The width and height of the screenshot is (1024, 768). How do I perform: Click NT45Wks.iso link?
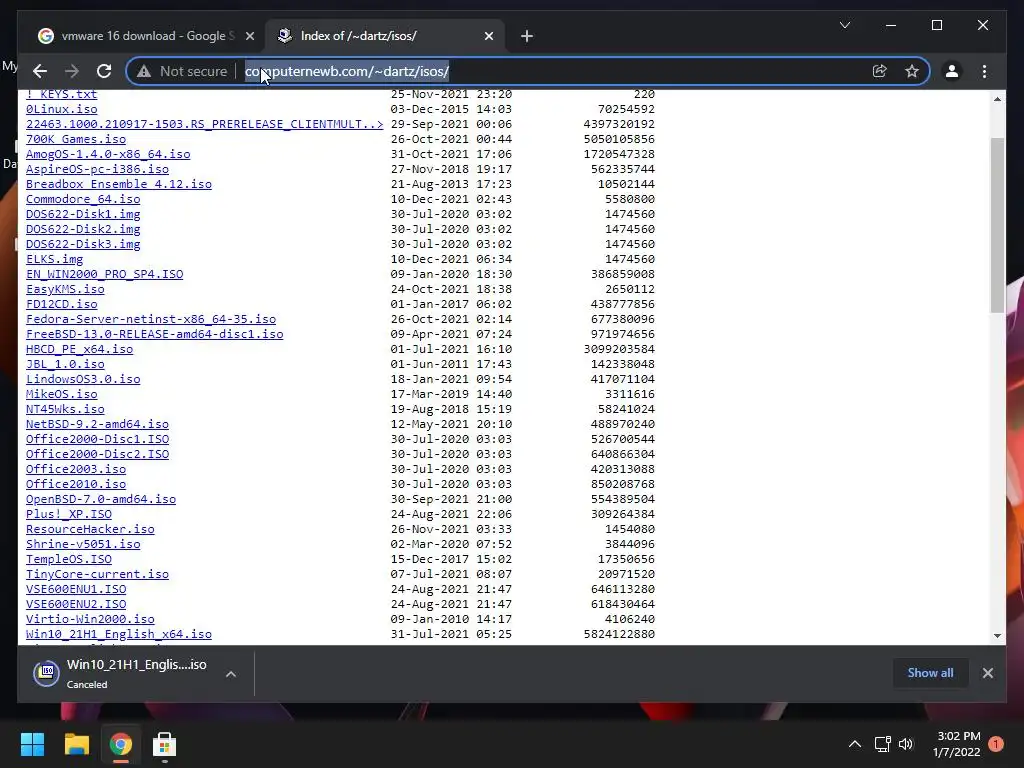65,409
